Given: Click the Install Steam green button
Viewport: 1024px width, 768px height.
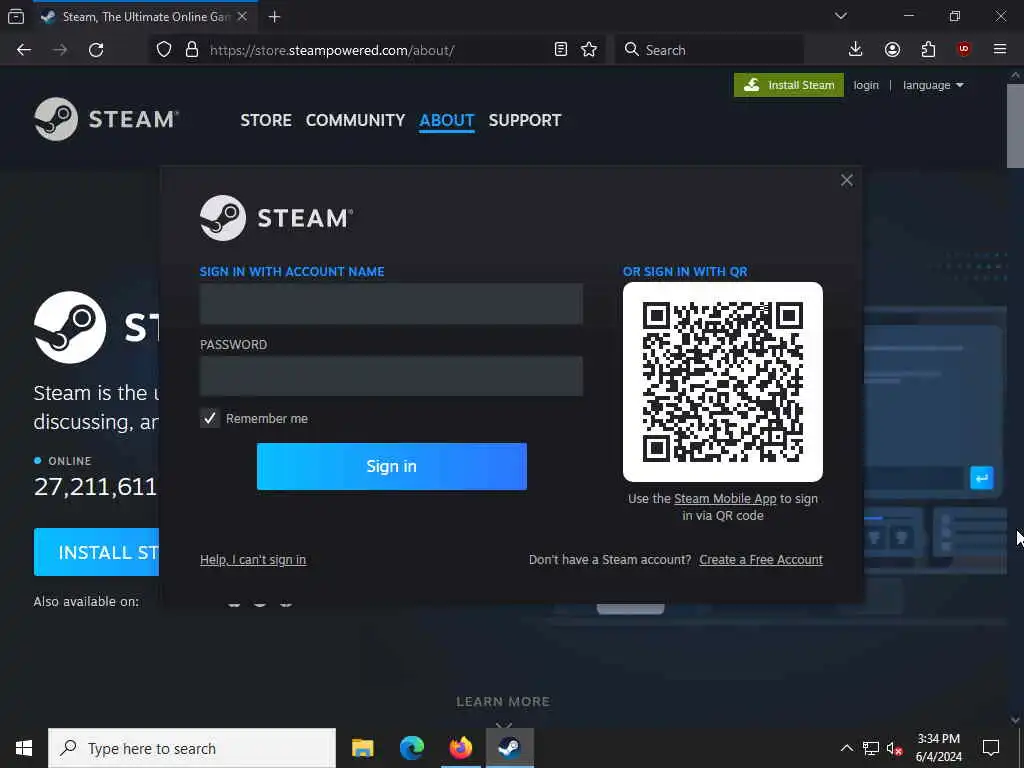Looking at the screenshot, I should (789, 85).
